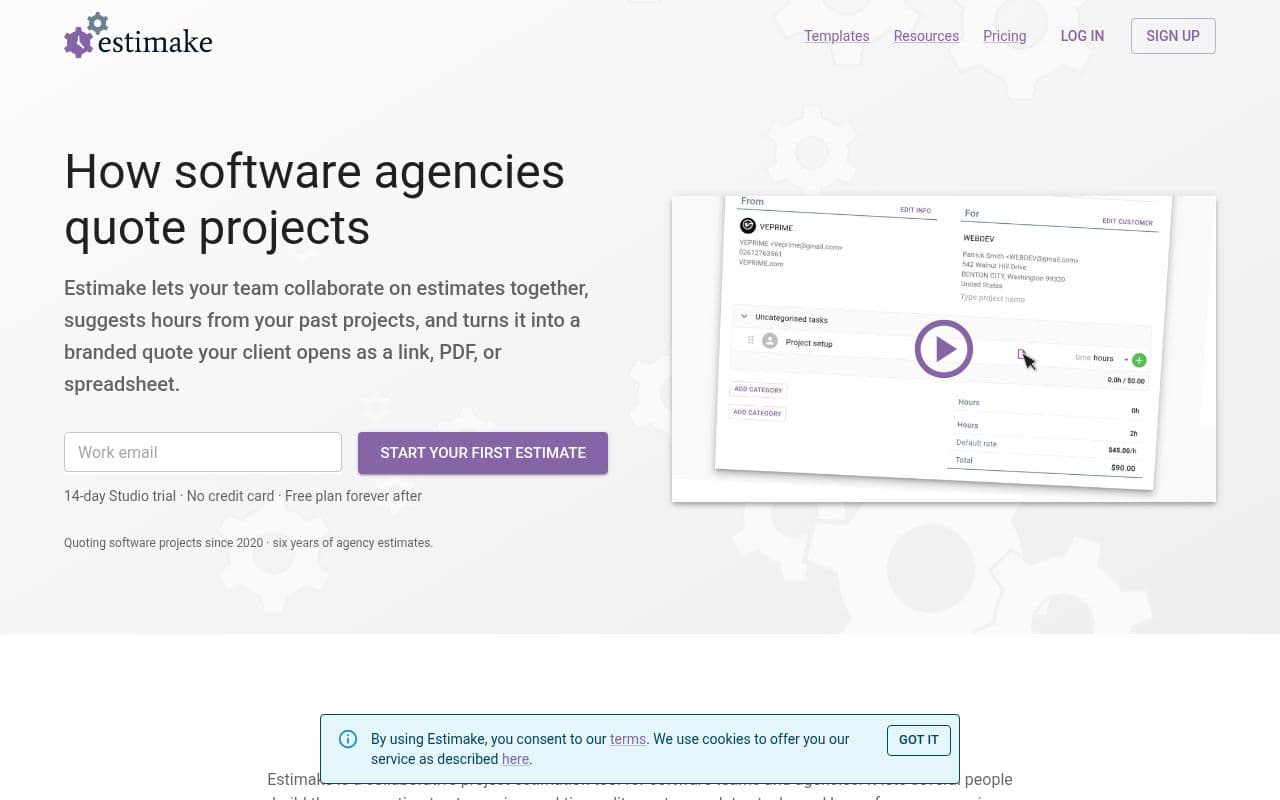
Task: Click the Estimake gear logo
Action: pos(138,36)
